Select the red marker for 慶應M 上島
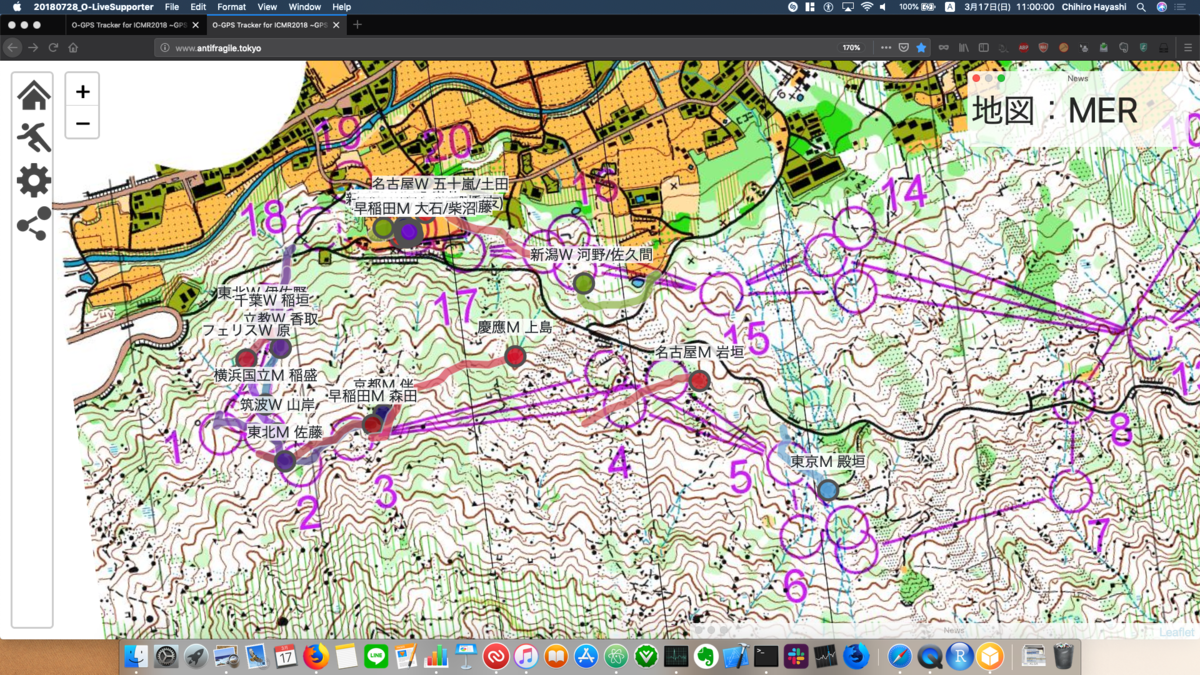The height and width of the screenshot is (675, 1200). click(515, 356)
